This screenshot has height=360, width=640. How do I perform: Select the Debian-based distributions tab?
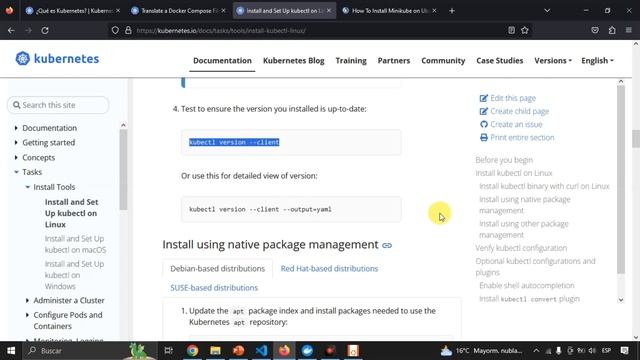point(218,269)
